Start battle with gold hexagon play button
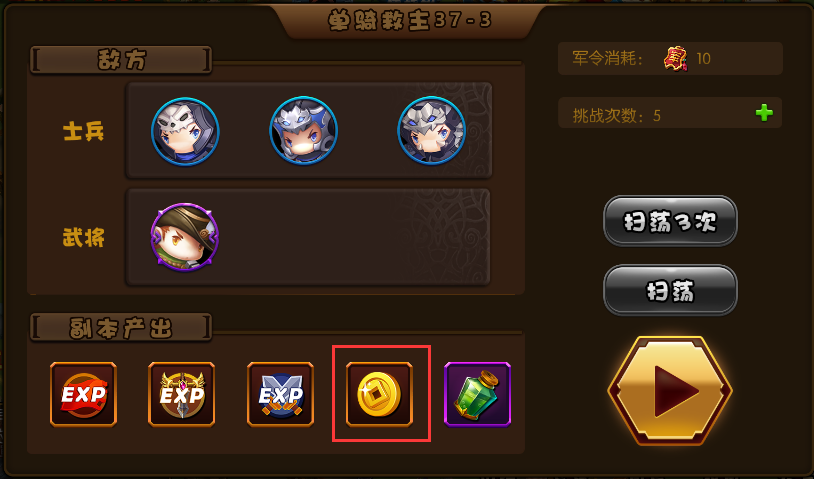The image size is (814, 479). [670, 391]
